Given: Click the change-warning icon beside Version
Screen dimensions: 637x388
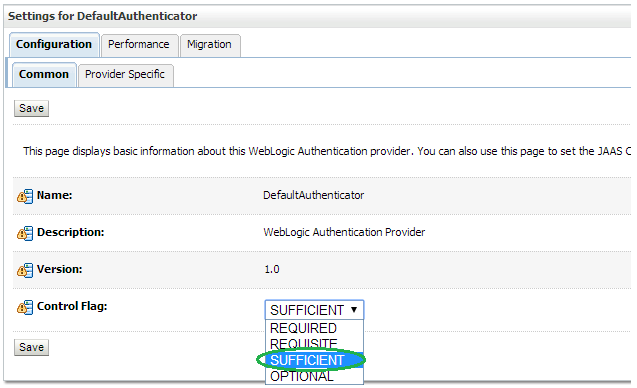Looking at the screenshot, I should click(x=25, y=270).
